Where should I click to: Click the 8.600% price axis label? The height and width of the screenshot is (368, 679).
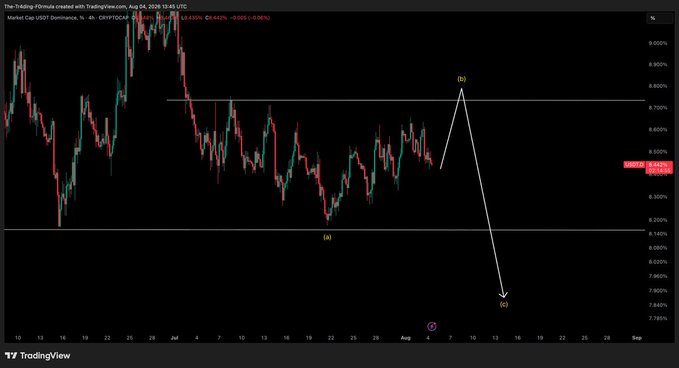[657, 129]
